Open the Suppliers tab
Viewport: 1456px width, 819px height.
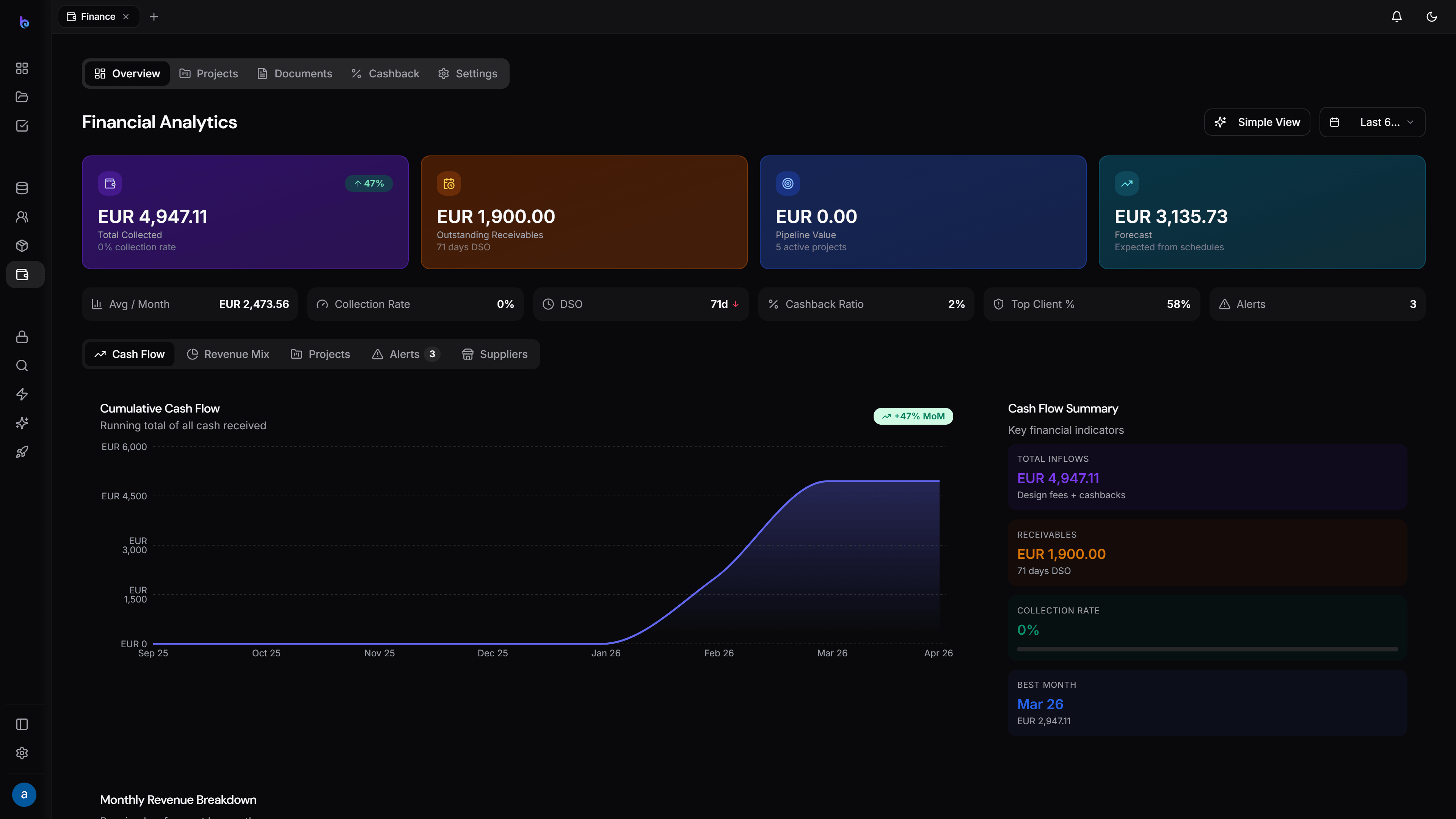[494, 355]
